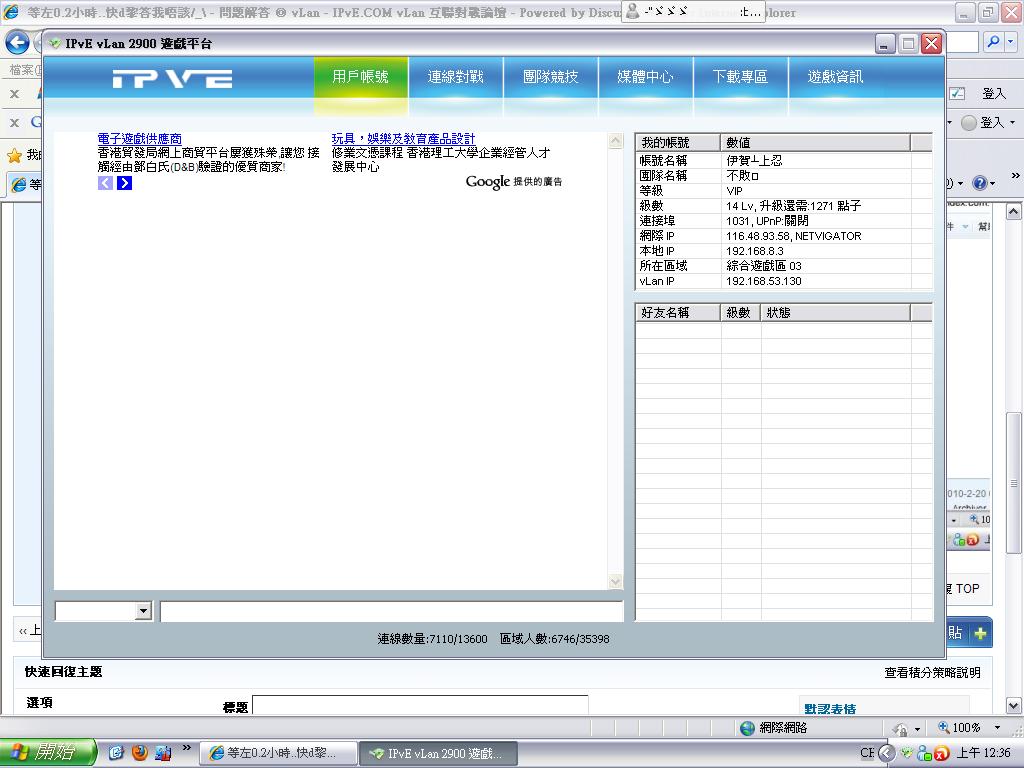Switch to the IE forum taskbar button
The height and width of the screenshot is (768, 1024).
278,753
